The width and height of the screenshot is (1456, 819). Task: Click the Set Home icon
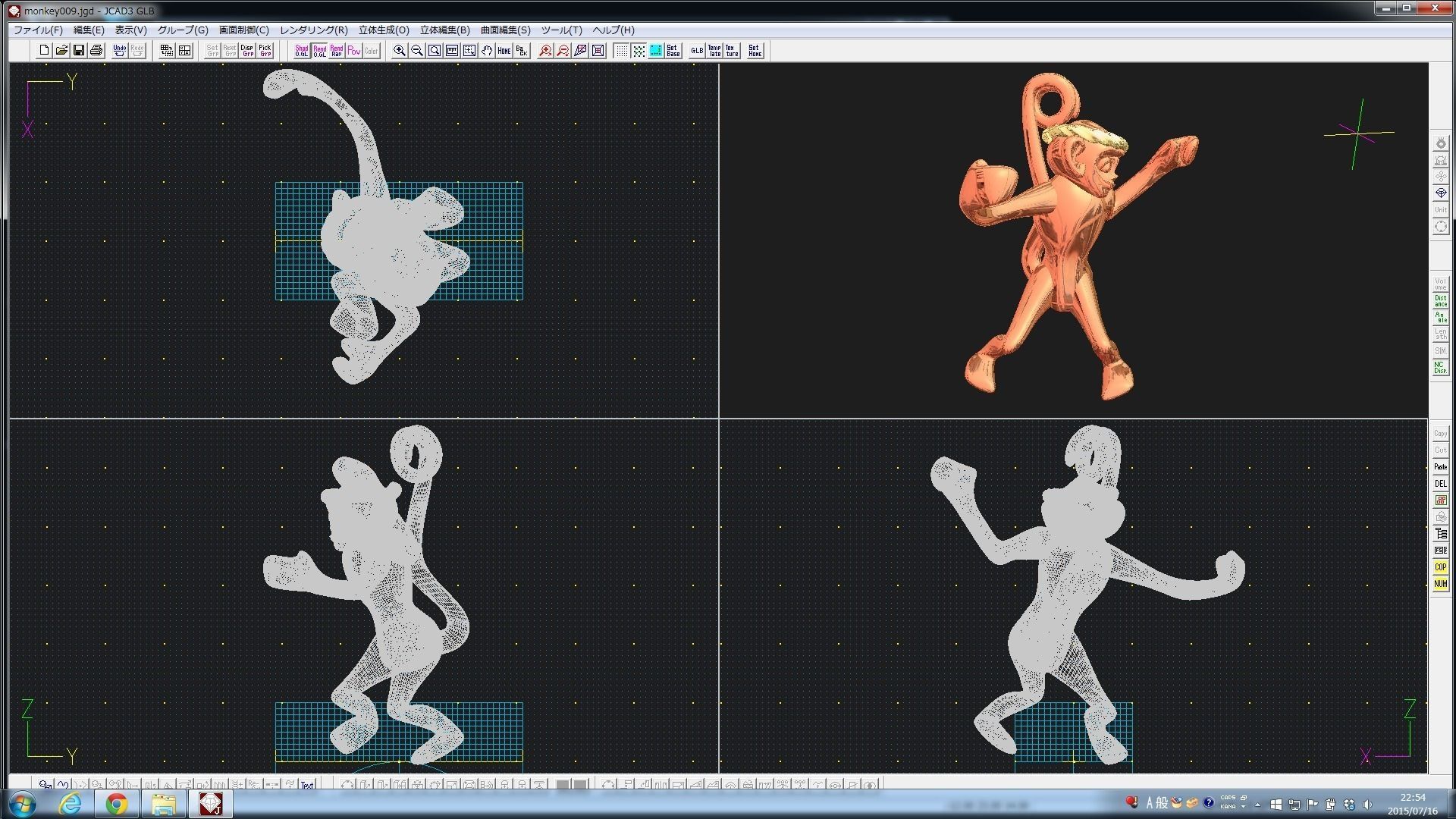coord(755,51)
